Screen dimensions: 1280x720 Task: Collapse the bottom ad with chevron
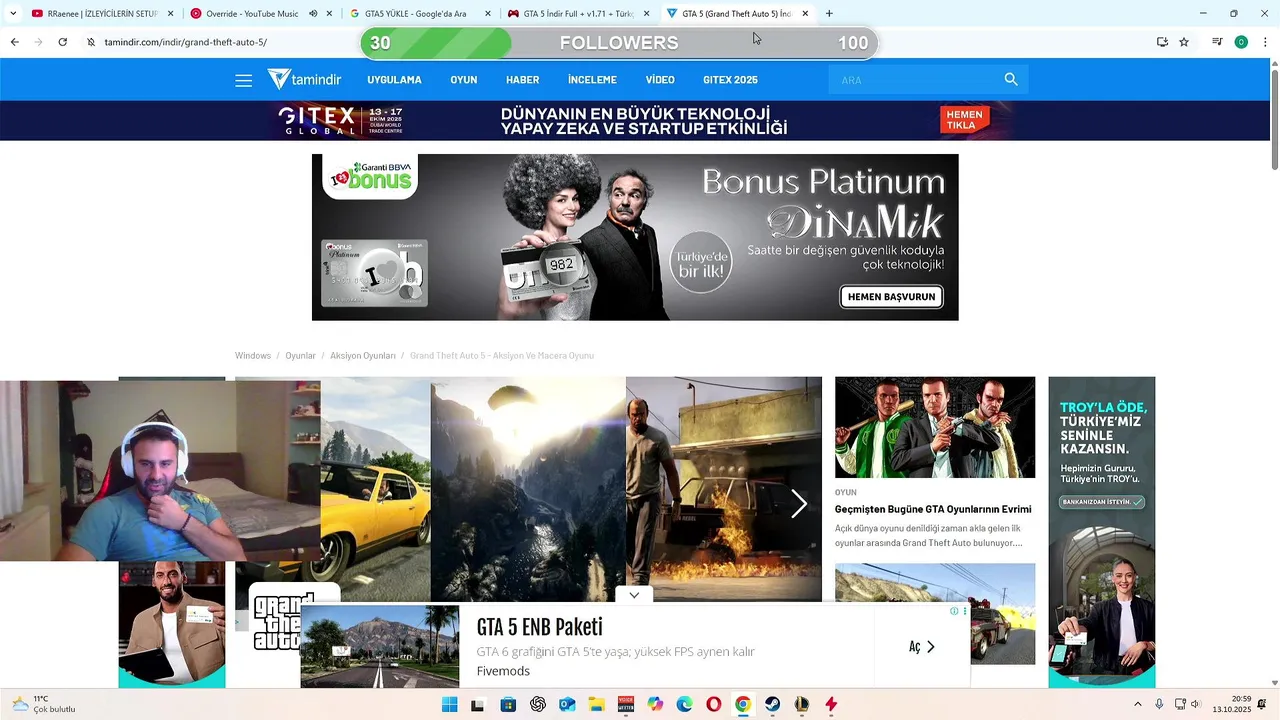(634, 595)
